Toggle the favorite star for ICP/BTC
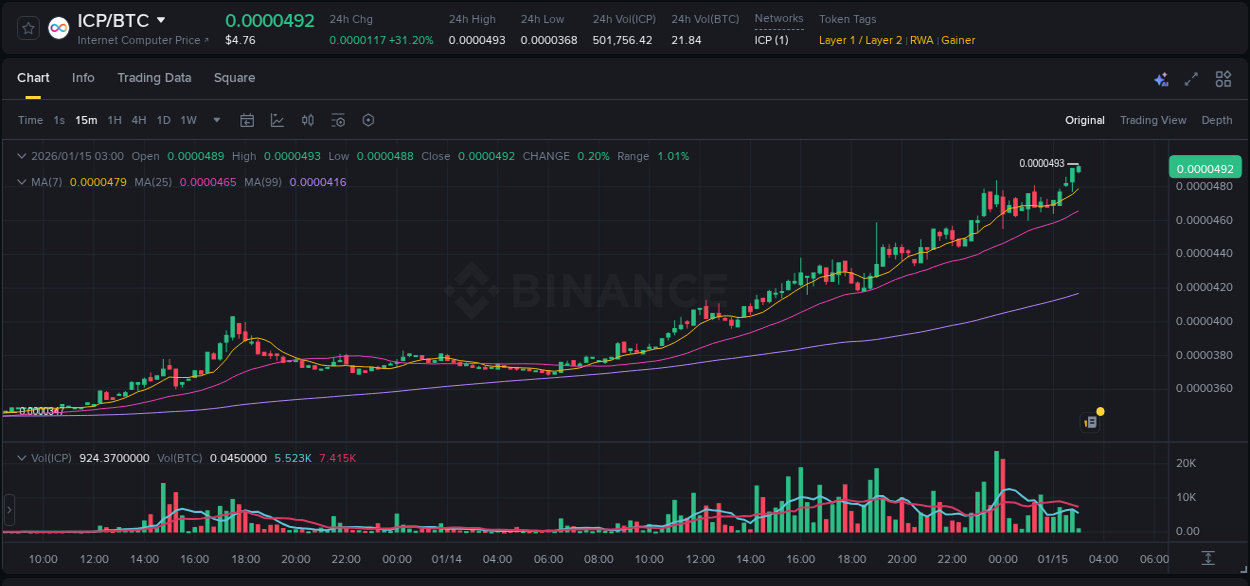Image resolution: width=1250 pixels, height=586 pixels. click(27, 27)
